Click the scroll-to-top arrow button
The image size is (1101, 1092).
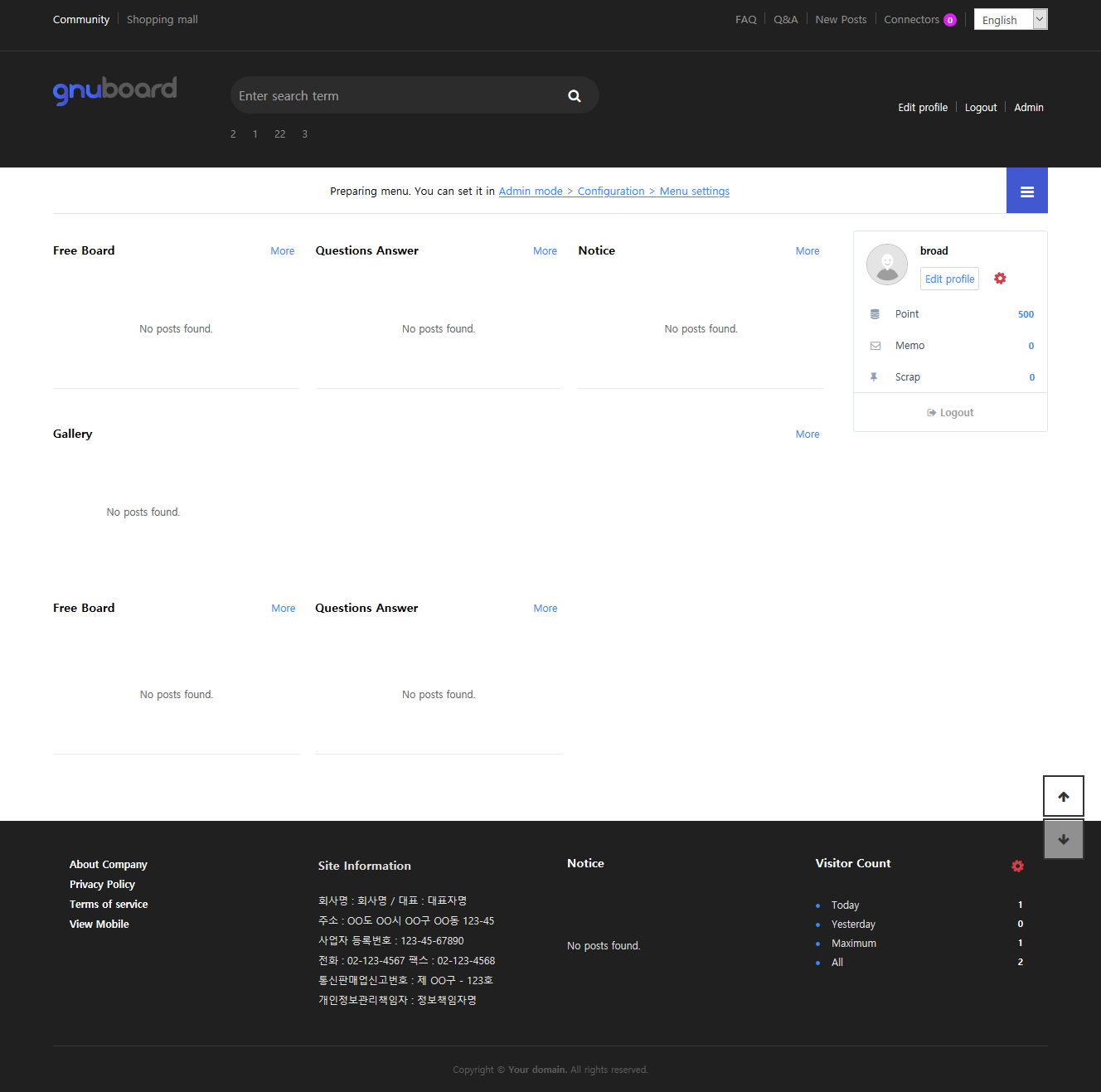tap(1063, 797)
